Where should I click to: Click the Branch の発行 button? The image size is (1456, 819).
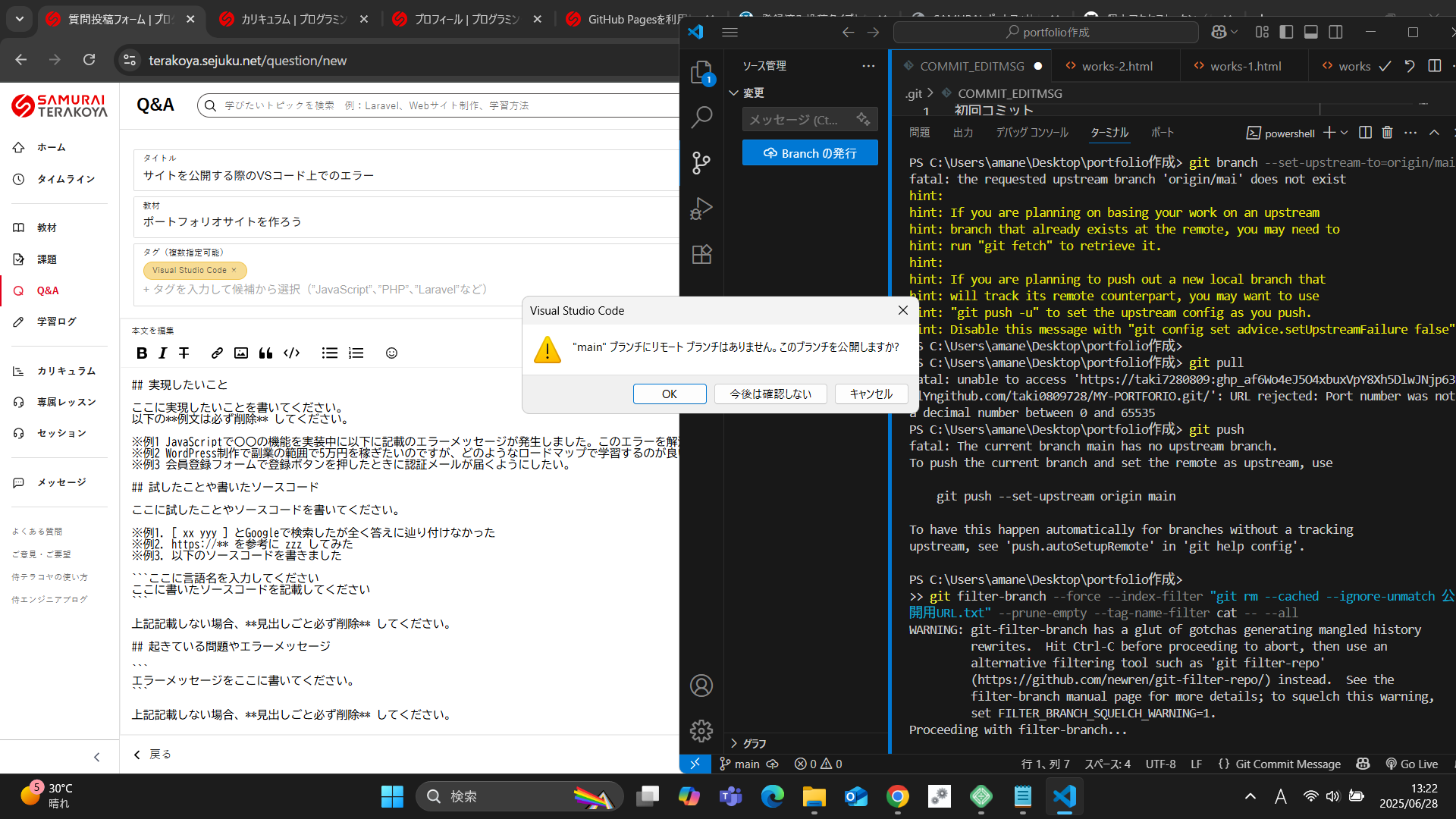pos(809,152)
